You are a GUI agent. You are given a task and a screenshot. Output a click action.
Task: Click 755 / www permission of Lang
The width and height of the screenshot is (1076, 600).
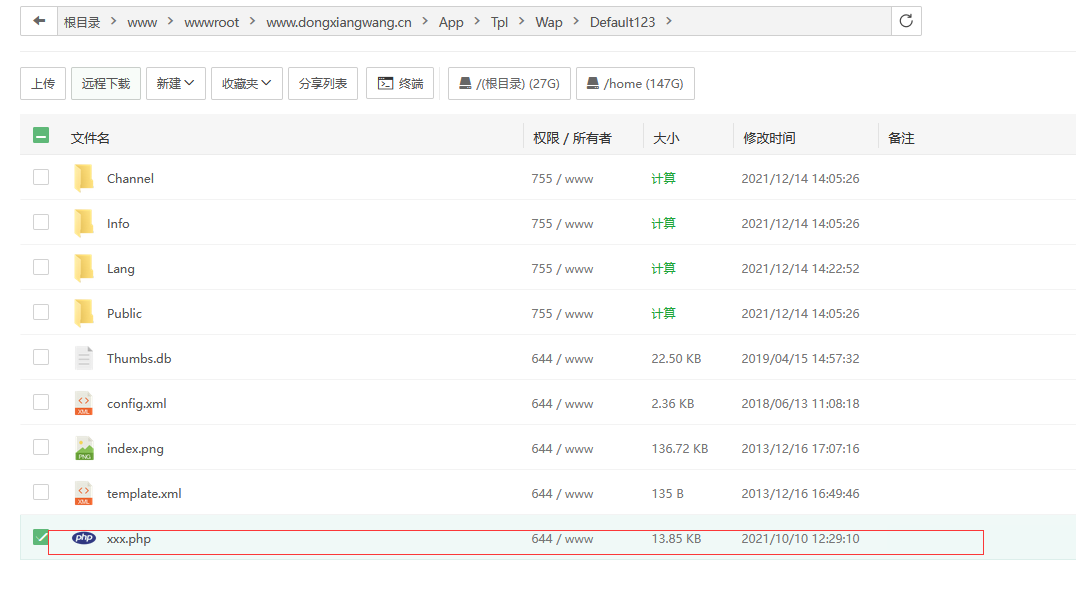click(x=562, y=268)
